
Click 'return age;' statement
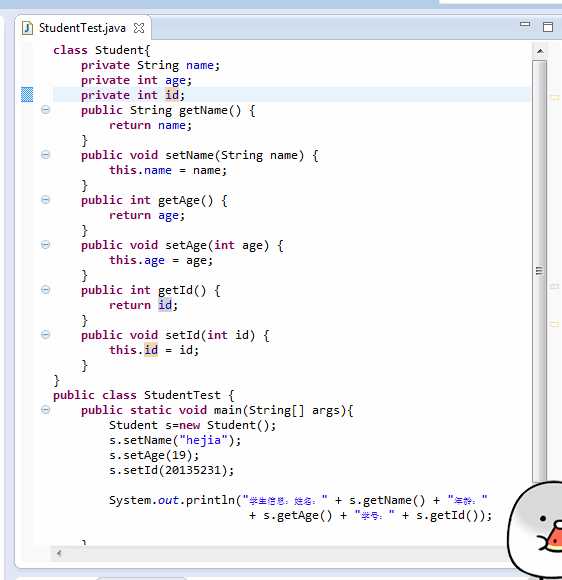[x=147, y=215]
